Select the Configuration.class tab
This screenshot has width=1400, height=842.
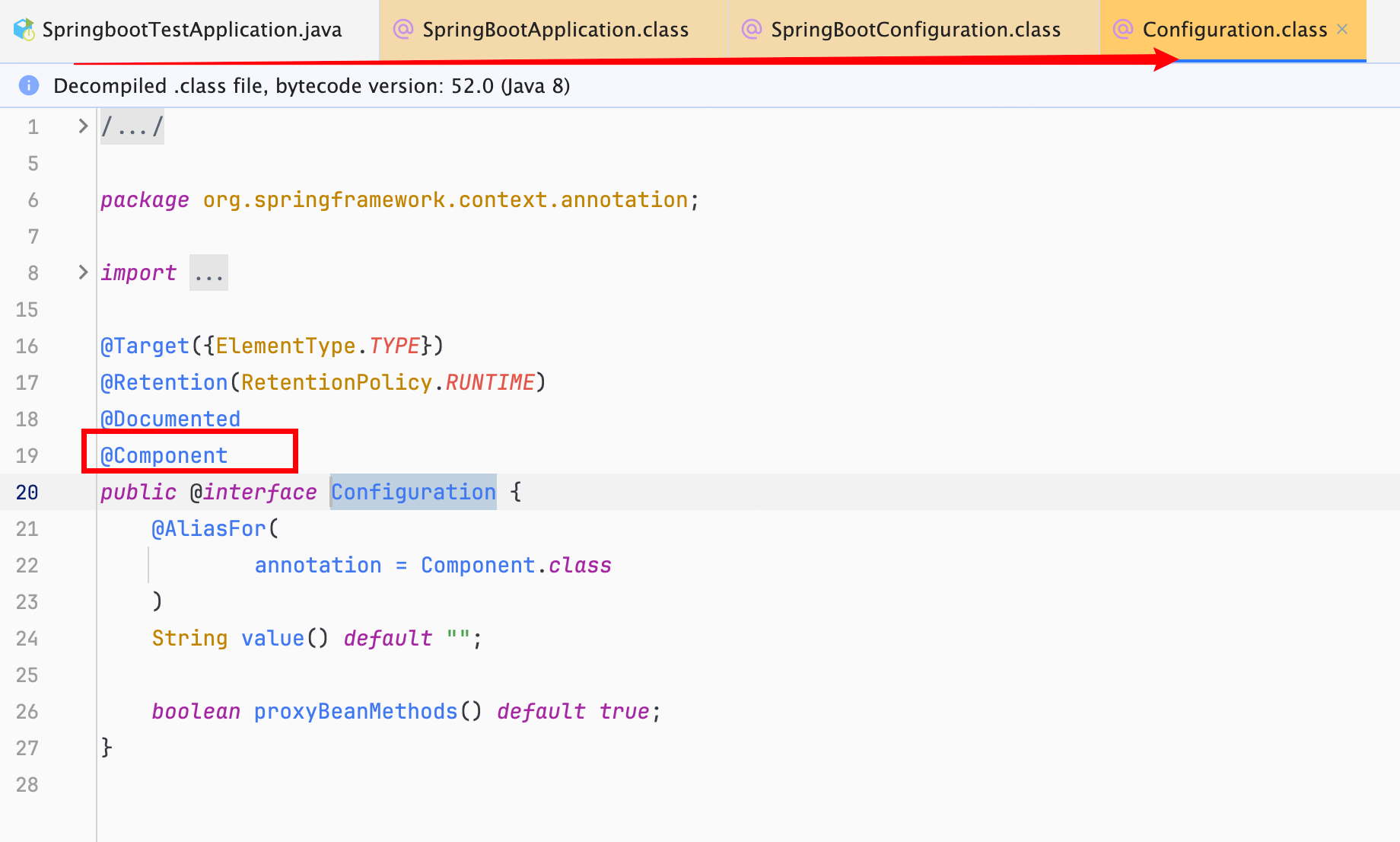(1234, 30)
